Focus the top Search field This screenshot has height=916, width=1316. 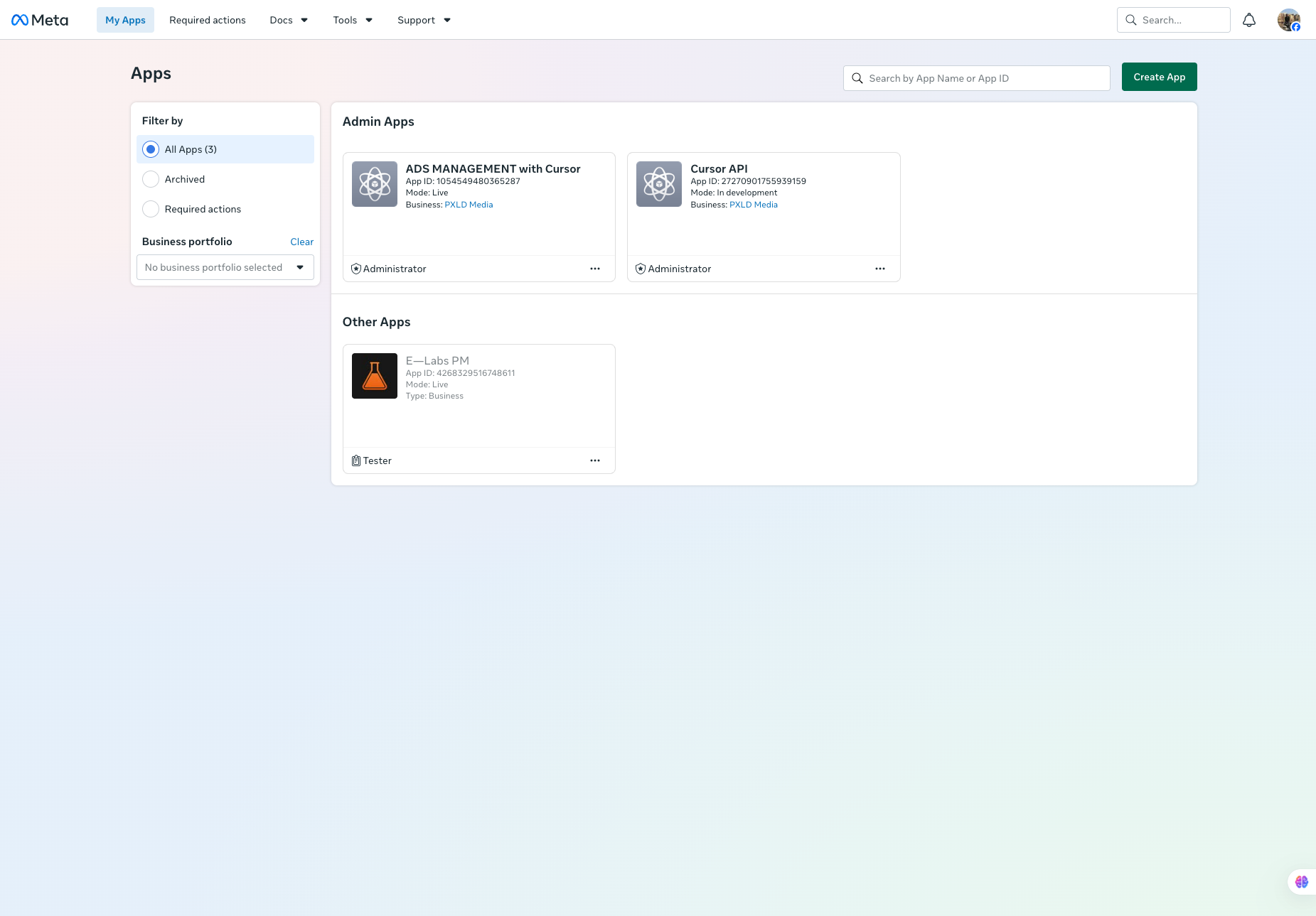tap(1174, 20)
